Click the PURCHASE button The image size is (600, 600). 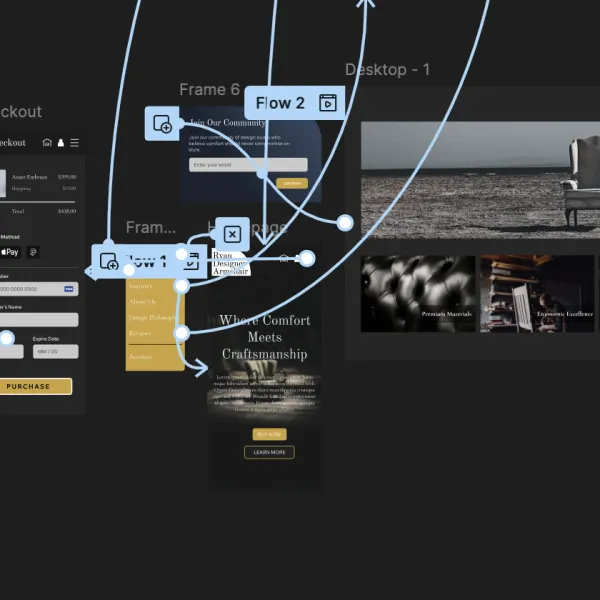pyautogui.click(x=36, y=386)
